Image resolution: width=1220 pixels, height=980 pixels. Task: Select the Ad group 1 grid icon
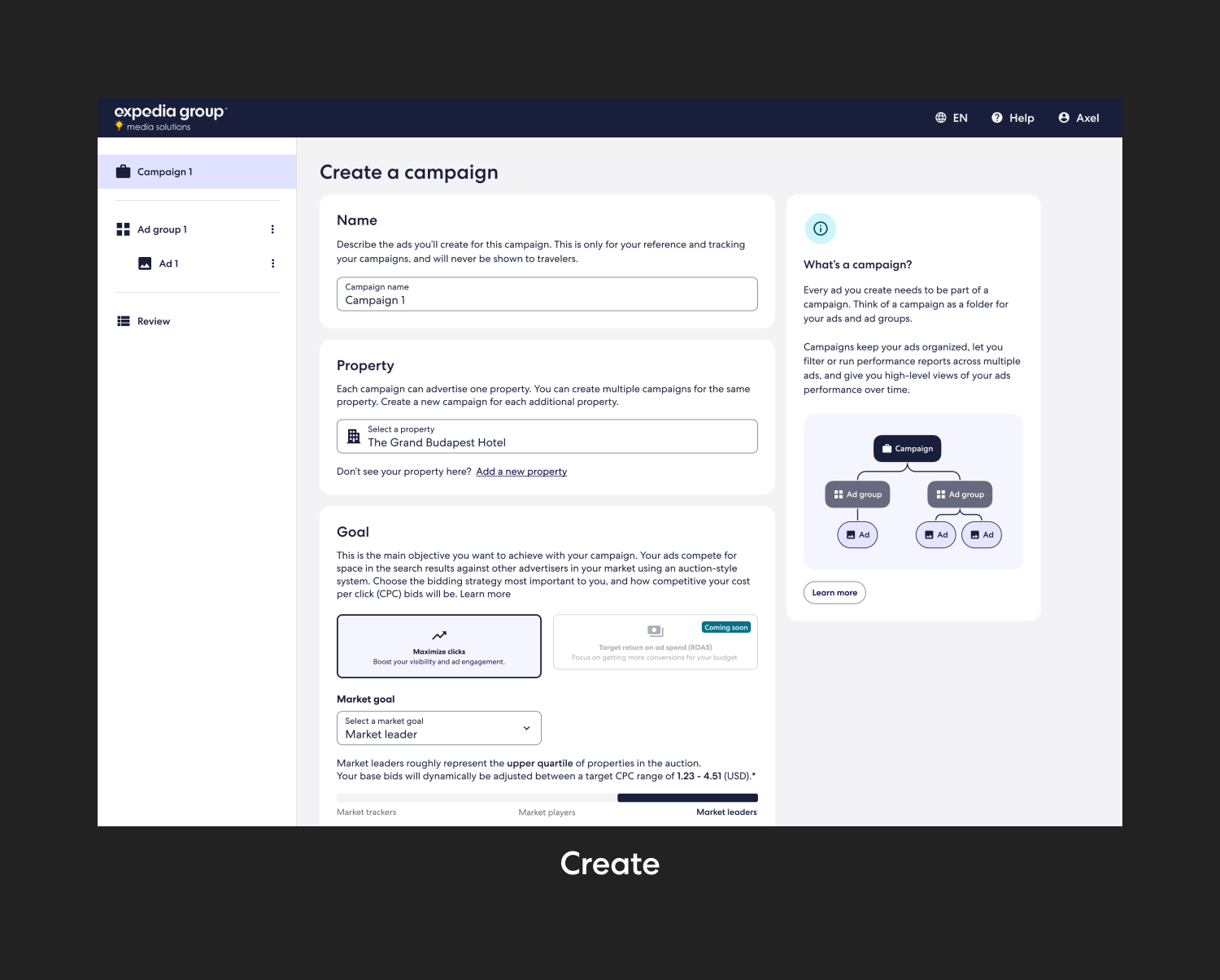click(x=123, y=229)
